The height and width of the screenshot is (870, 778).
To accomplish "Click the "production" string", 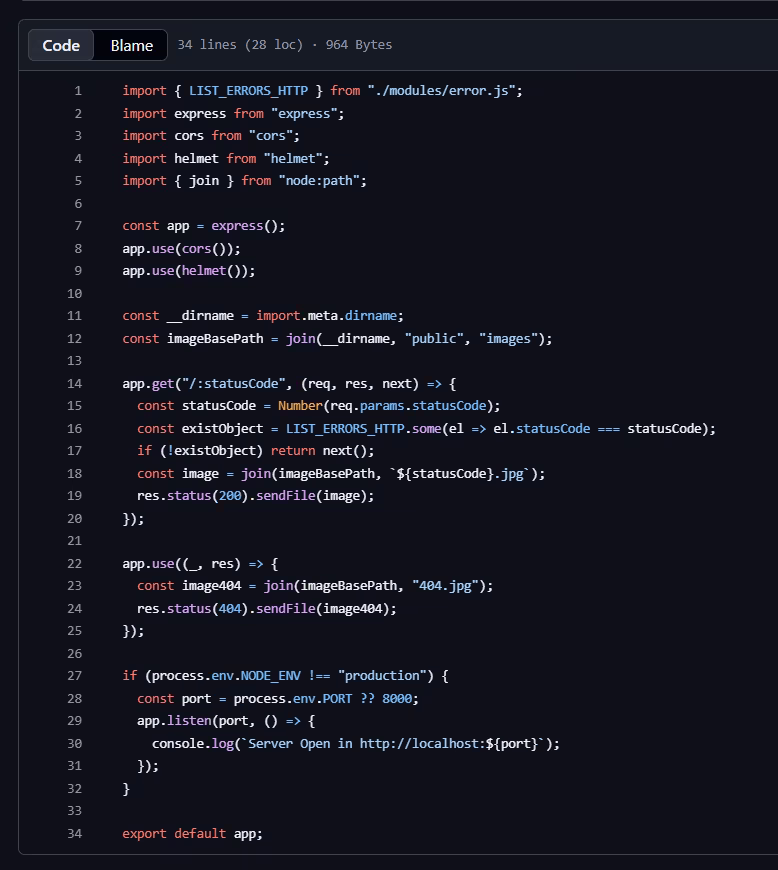I will click(x=382, y=676).
